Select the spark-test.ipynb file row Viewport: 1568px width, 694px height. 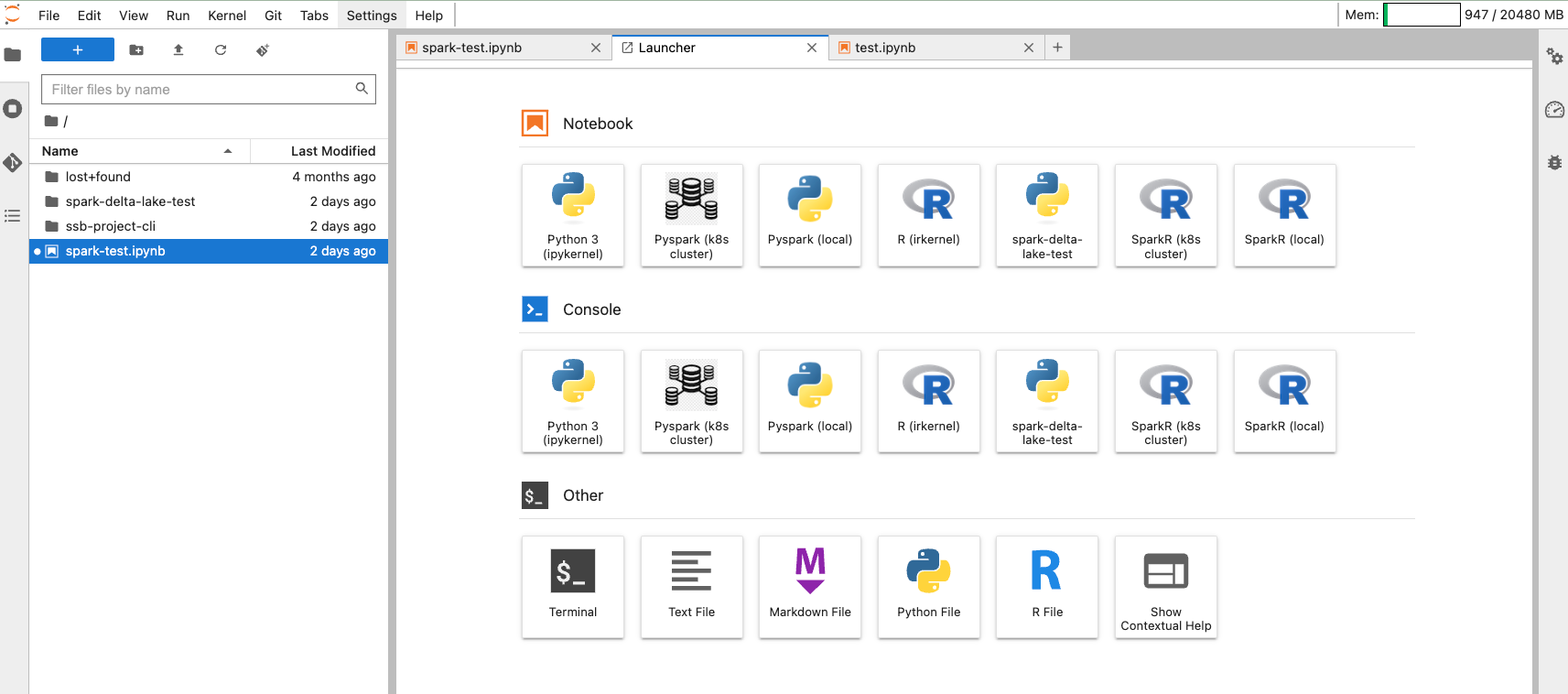pyautogui.click(x=209, y=251)
